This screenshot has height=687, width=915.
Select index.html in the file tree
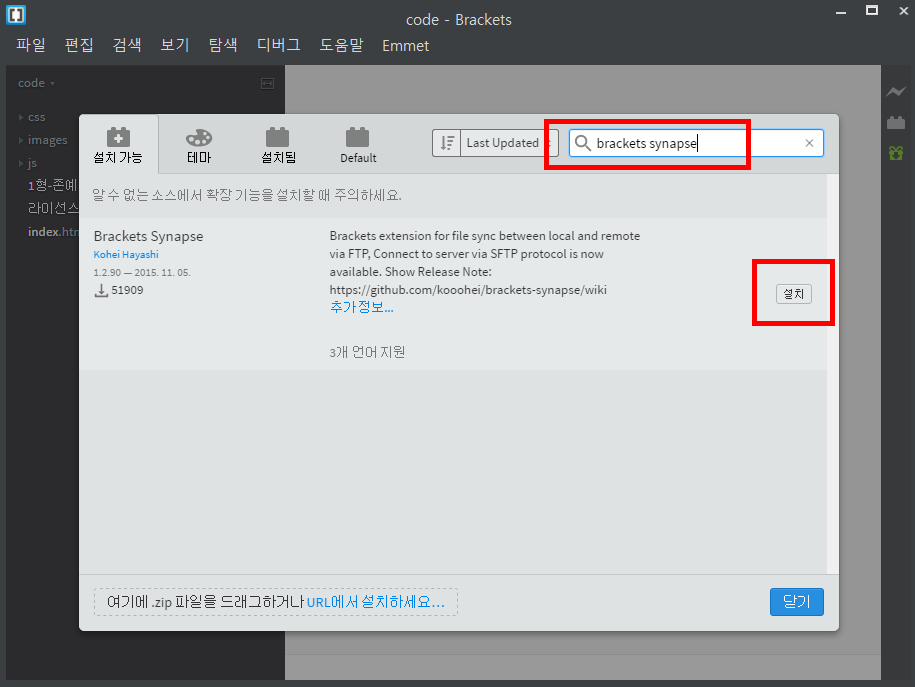(53, 232)
